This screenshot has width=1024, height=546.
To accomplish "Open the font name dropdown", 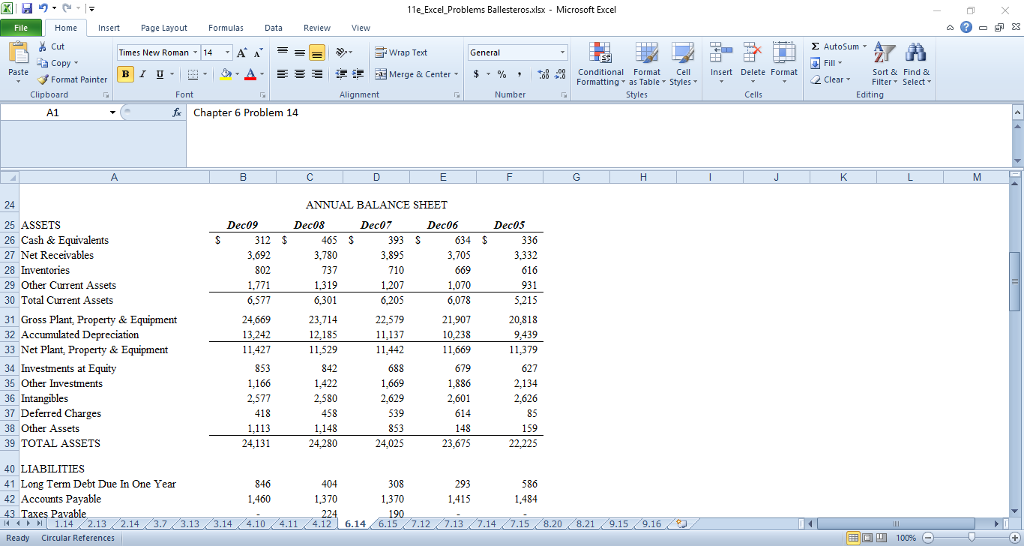I will coord(195,52).
